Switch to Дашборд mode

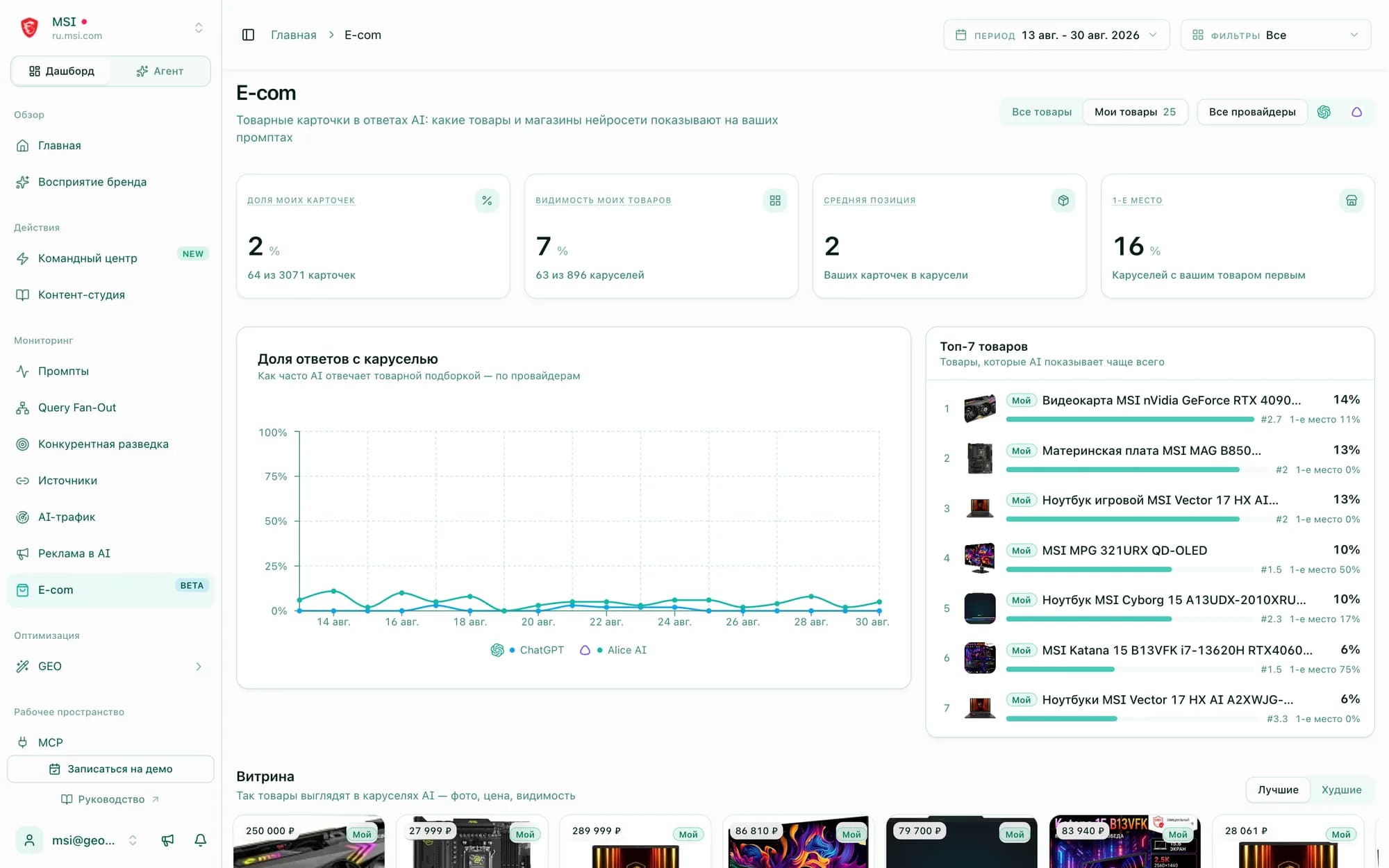61,71
